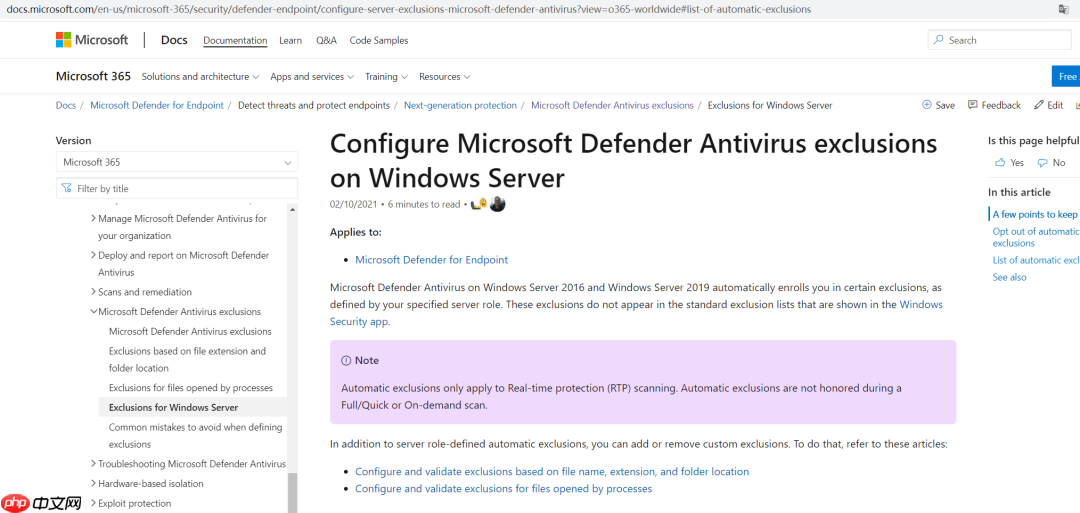Expand Scans and remediation node
The image size is (1080, 513).
pos(94,292)
